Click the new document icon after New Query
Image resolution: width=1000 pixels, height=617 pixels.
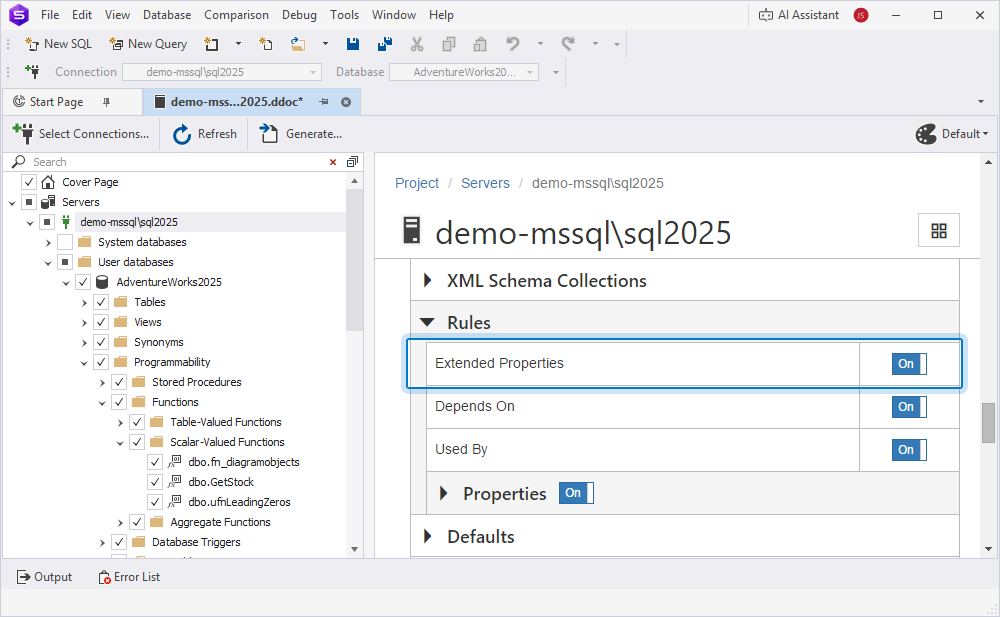pyautogui.click(x=211, y=43)
